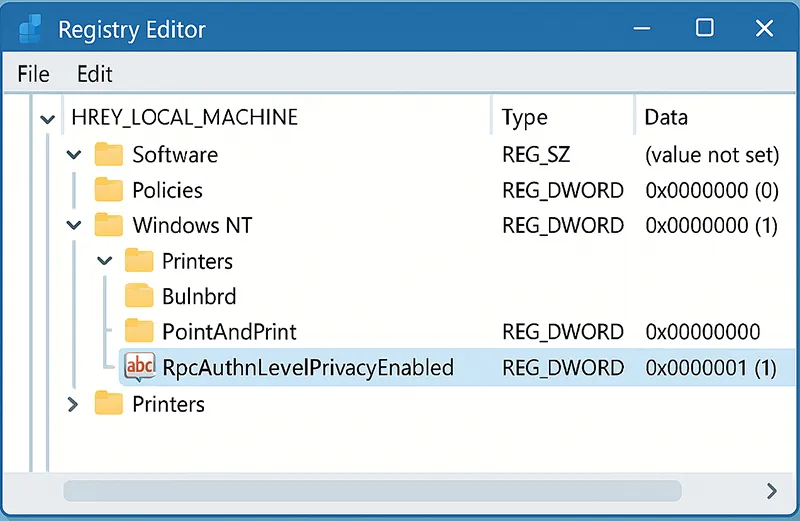
Task: Select the PointAndPrint key label
Action: tap(229, 332)
